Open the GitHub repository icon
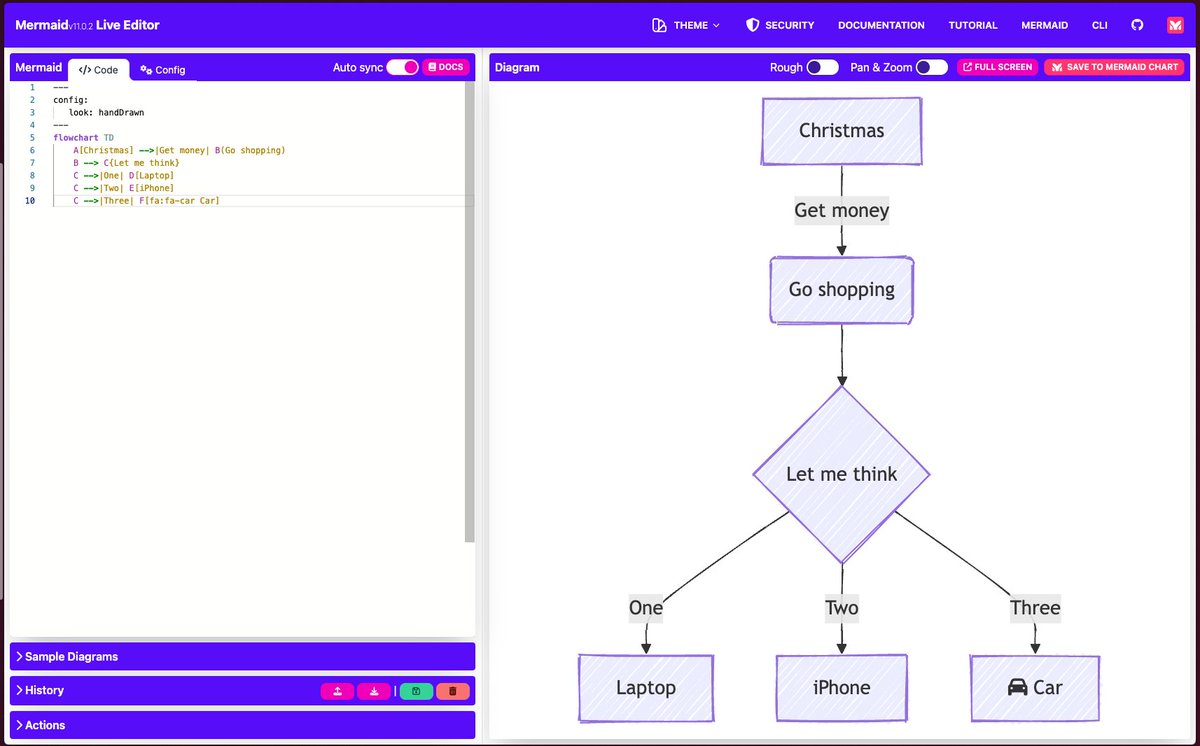The height and width of the screenshot is (746, 1200). click(x=1137, y=25)
